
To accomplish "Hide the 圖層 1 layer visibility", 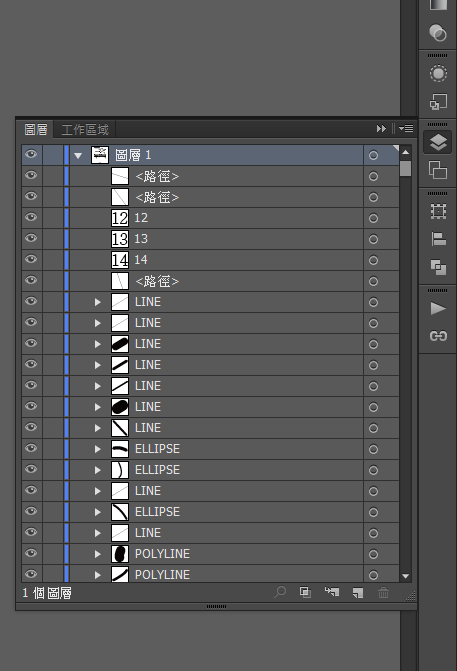I will coord(31,154).
